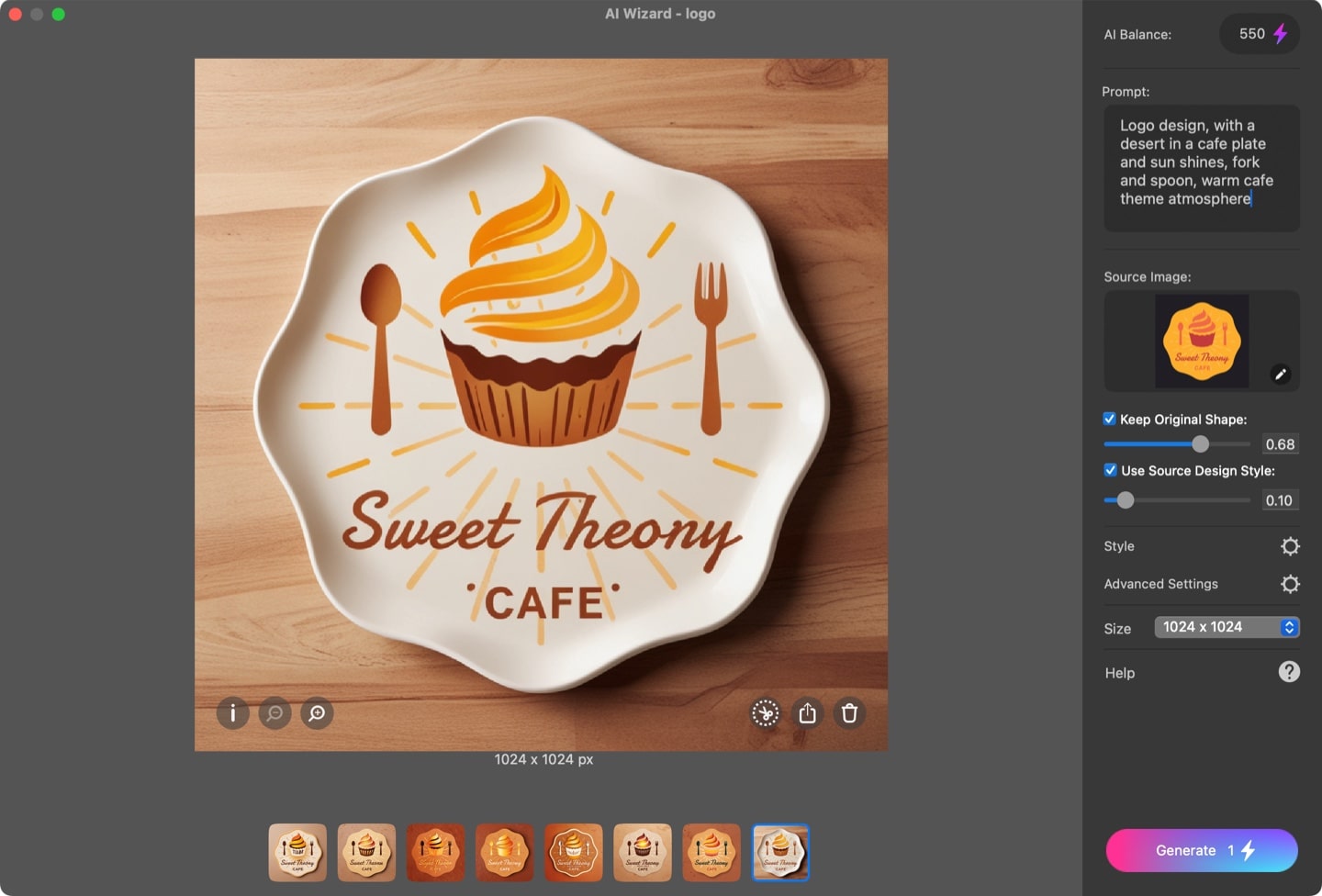Click the 0.10 value field next to the slider
Viewport: 1322px width, 896px height.
[1280, 500]
